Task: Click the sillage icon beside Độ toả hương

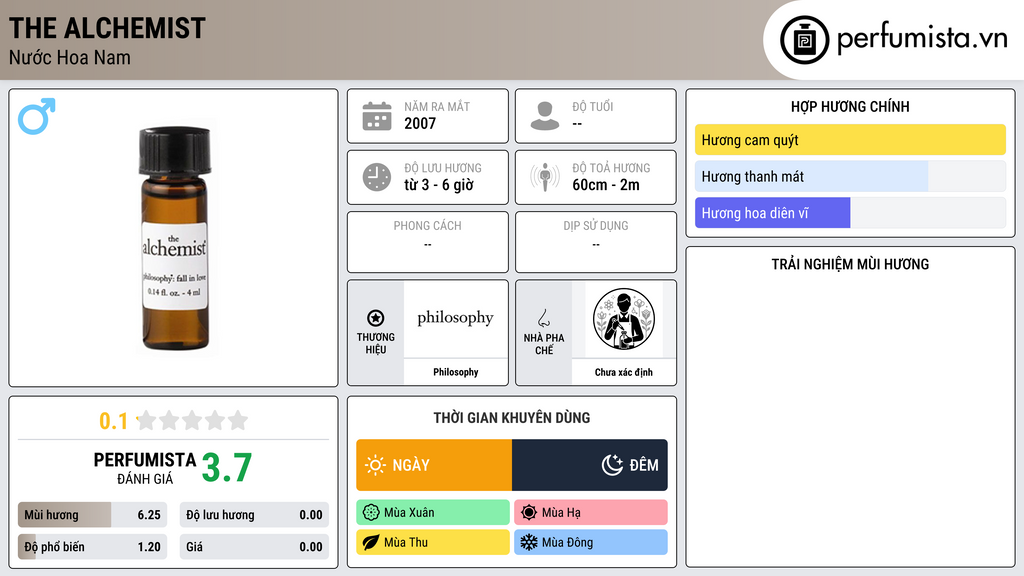Action: 545,177
